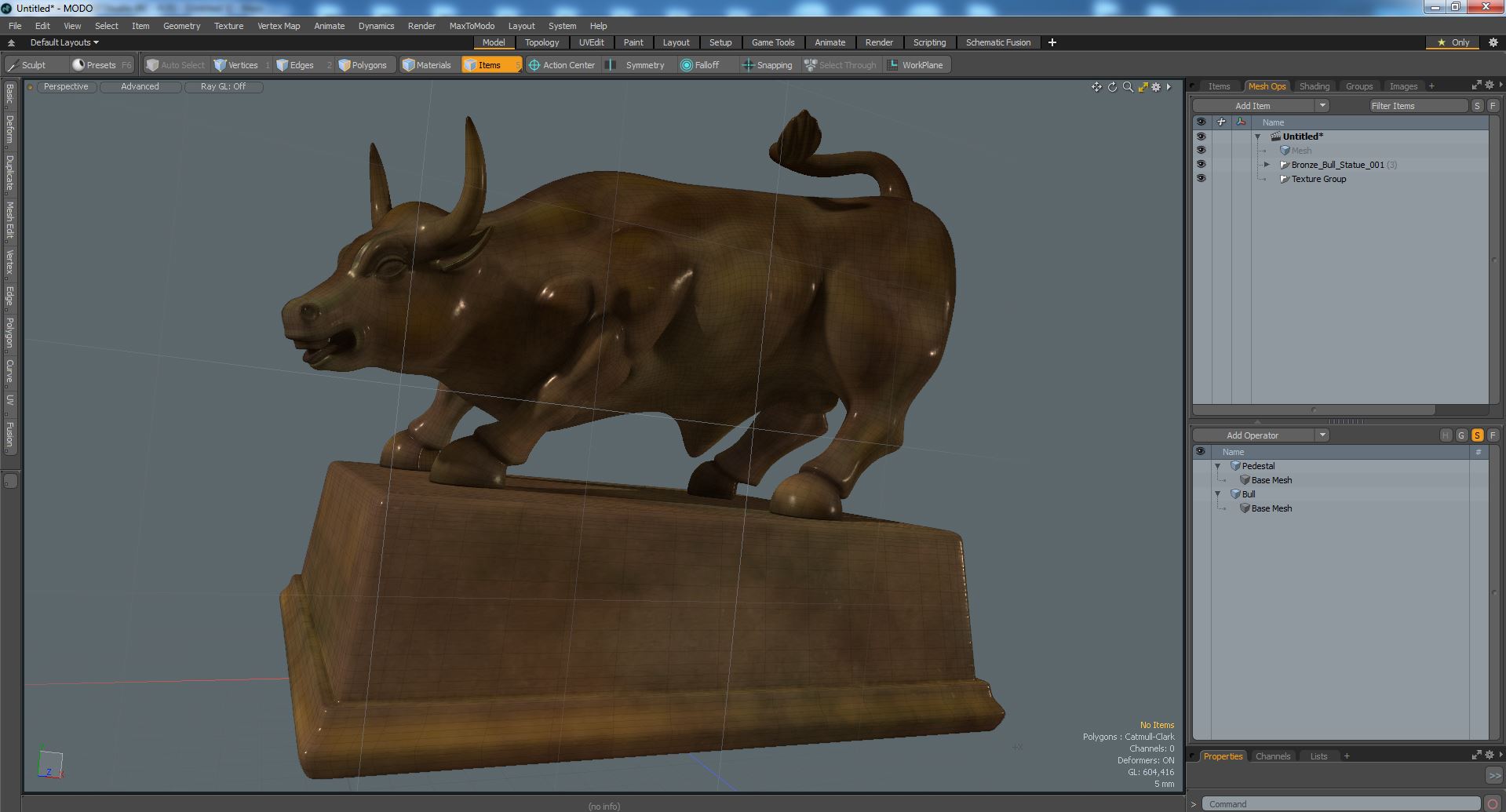Open the Default Layouts dropdown
The height and width of the screenshot is (812, 1506).
(x=64, y=42)
